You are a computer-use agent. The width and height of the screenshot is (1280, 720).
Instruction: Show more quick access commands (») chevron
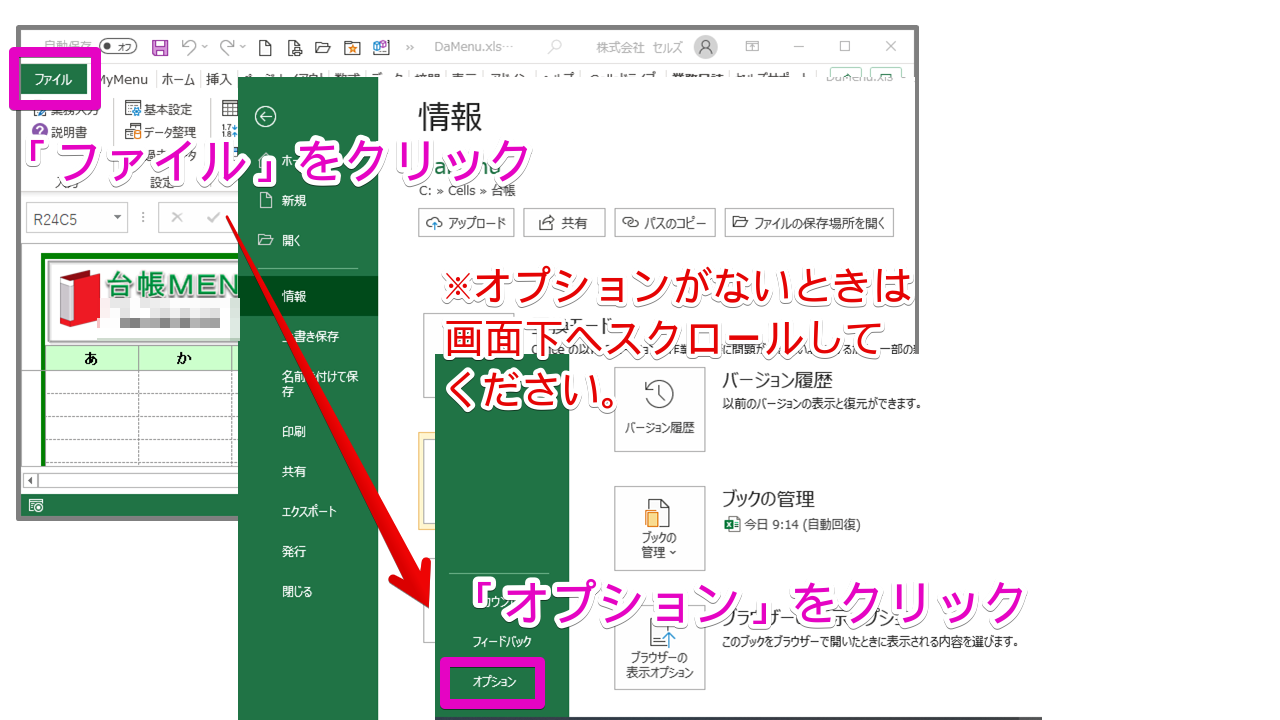pos(409,47)
